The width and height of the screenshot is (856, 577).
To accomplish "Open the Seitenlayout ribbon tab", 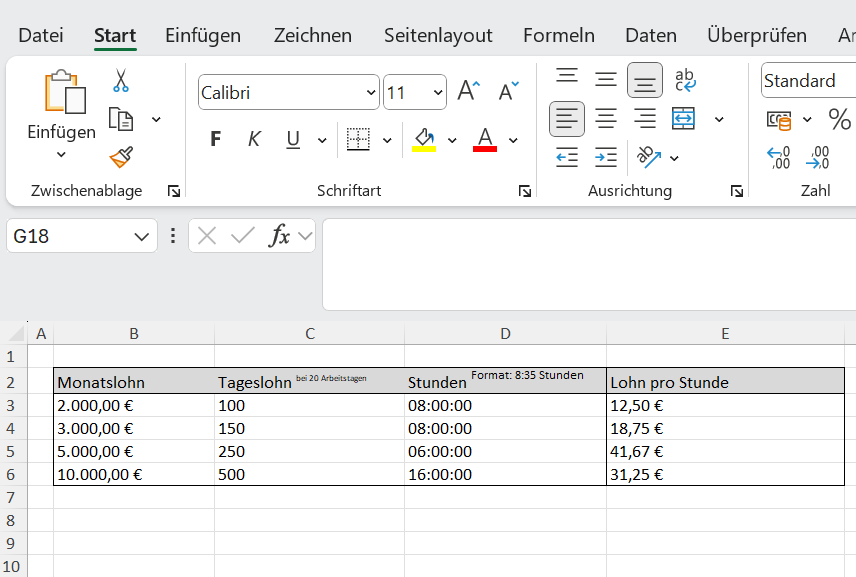I will [438, 35].
